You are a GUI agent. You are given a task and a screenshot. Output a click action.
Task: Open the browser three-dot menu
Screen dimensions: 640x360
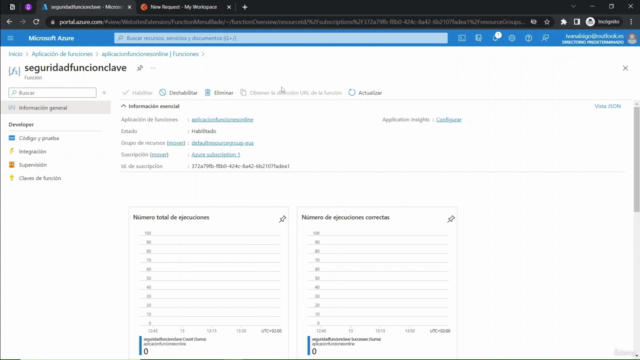point(631,22)
